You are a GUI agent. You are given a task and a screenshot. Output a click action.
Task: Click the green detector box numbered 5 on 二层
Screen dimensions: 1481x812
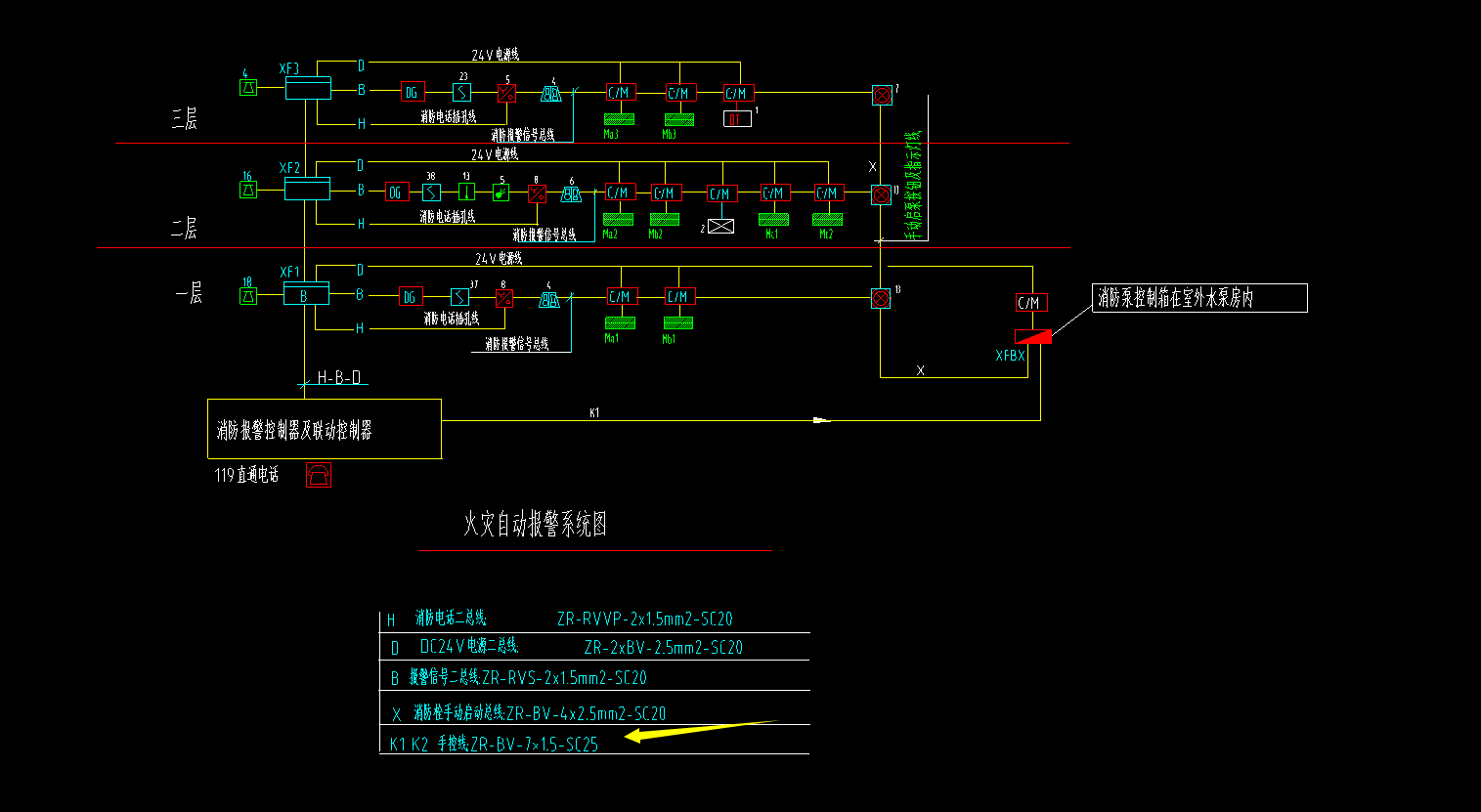tap(501, 192)
